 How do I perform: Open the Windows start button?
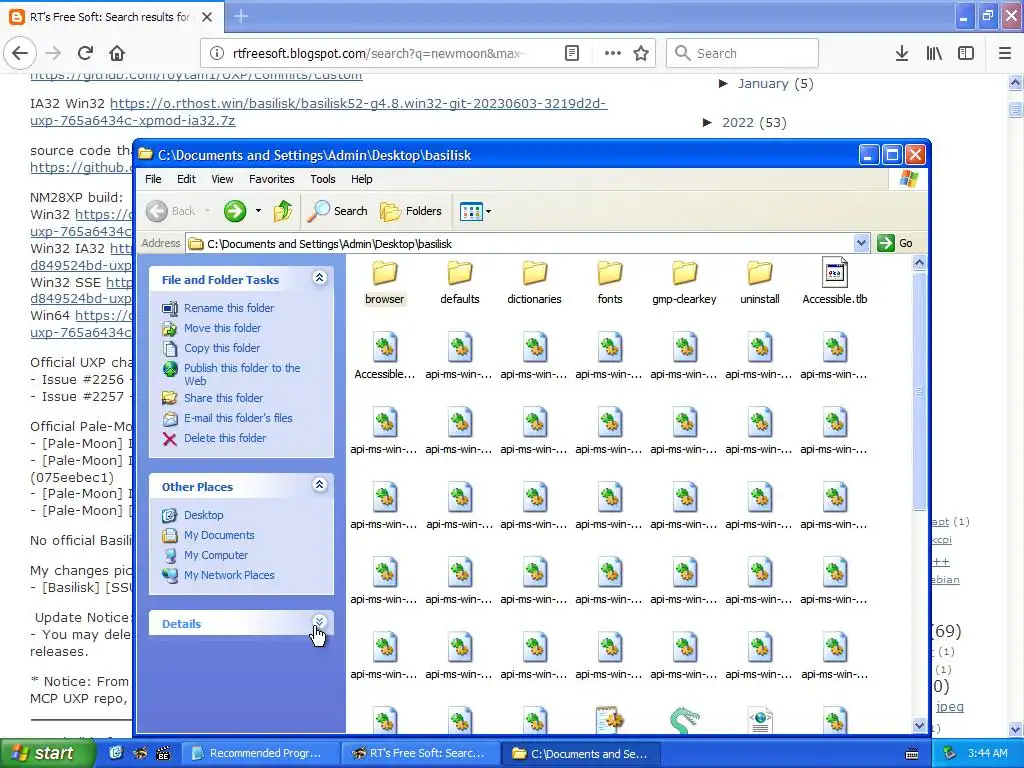[x=46, y=753]
